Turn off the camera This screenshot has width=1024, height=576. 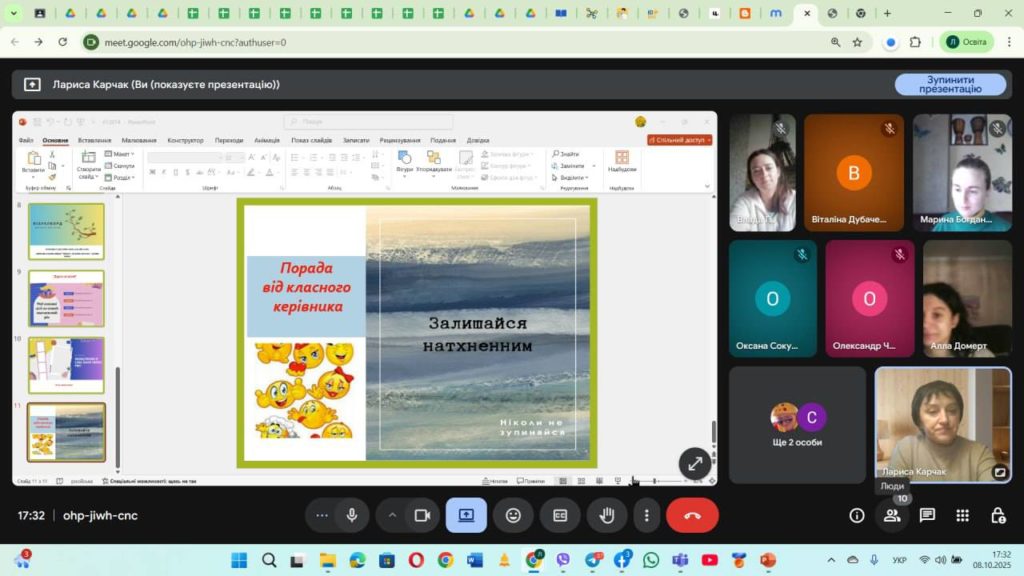pyautogui.click(x=422, y=515)
